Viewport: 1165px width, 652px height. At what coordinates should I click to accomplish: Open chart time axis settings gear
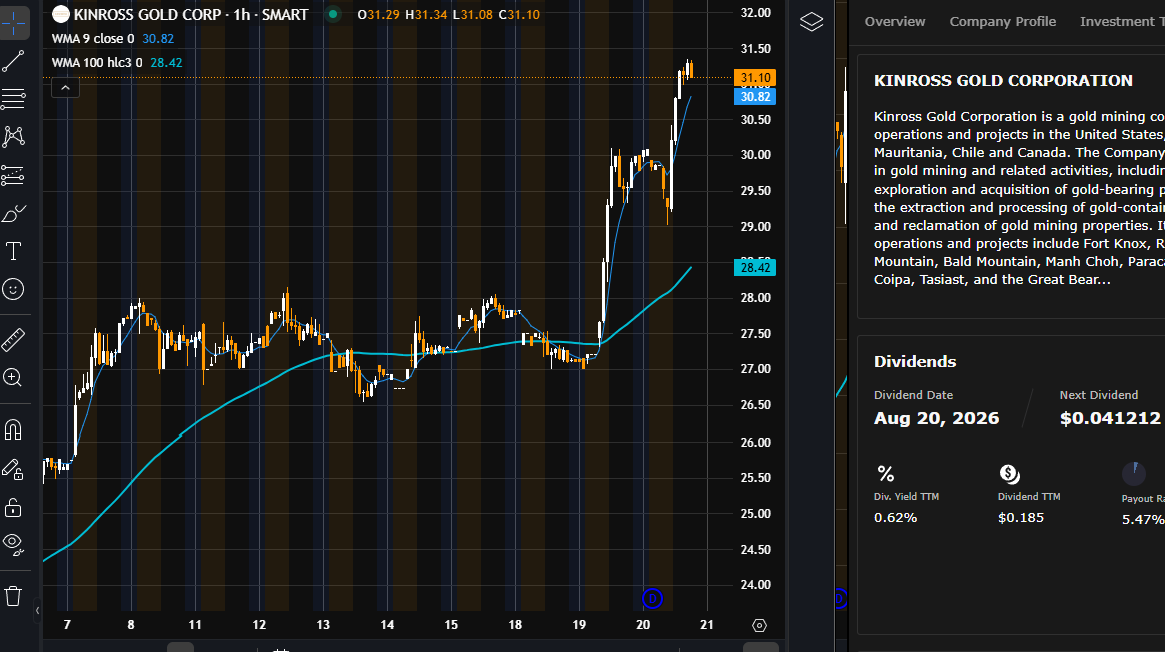[x=759, y=625]
